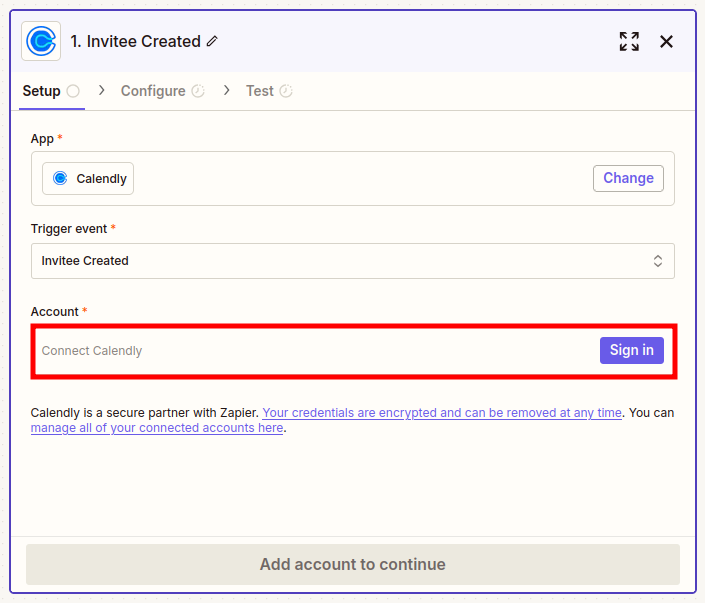705x603 pixels.
Task: Click the Calendly icon inside app chip
Action: (60, 179)
